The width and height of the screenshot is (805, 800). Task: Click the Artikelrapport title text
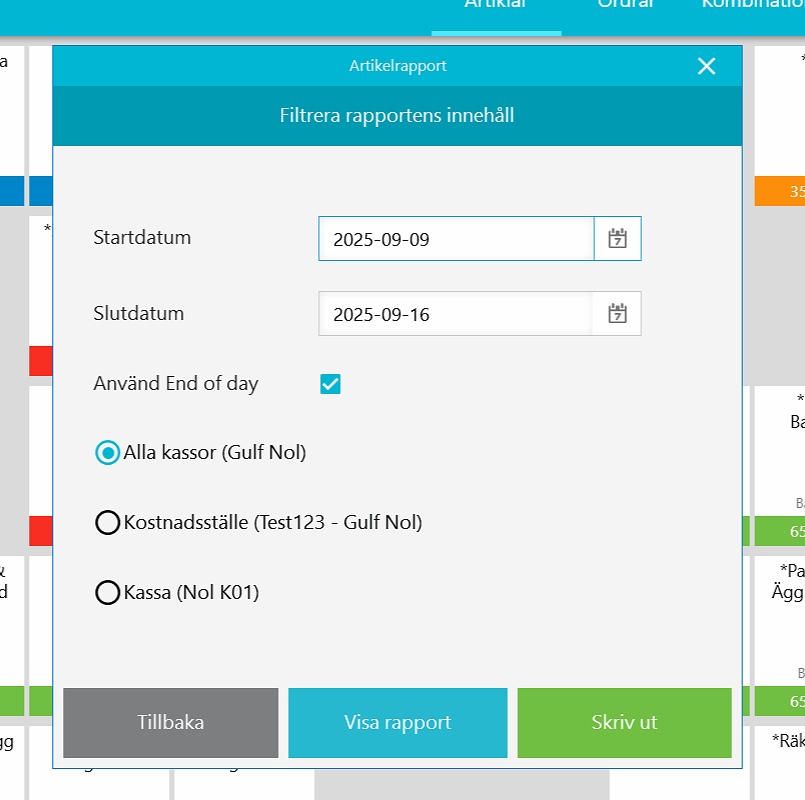tap(398, 66)
